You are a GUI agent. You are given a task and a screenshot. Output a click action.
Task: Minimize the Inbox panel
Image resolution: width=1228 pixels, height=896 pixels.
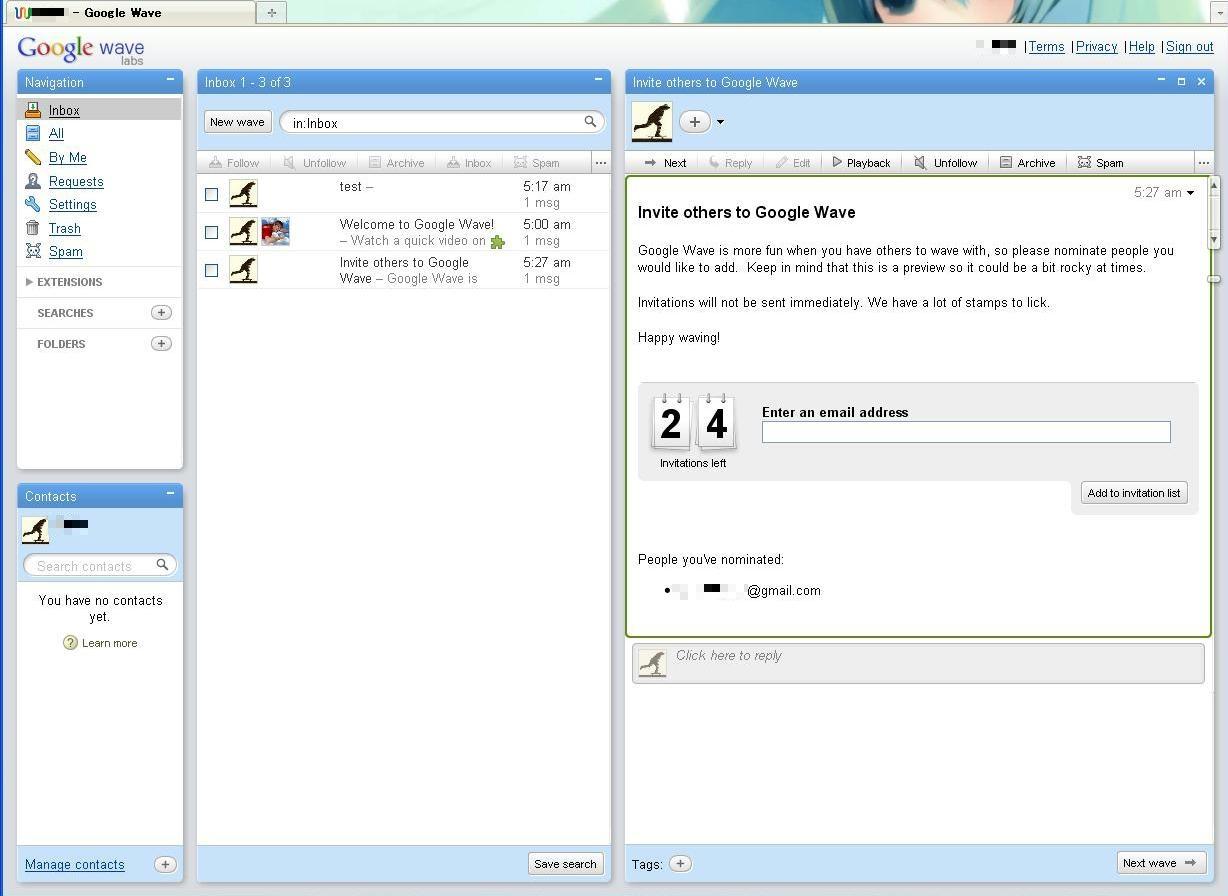click(598, 80)
